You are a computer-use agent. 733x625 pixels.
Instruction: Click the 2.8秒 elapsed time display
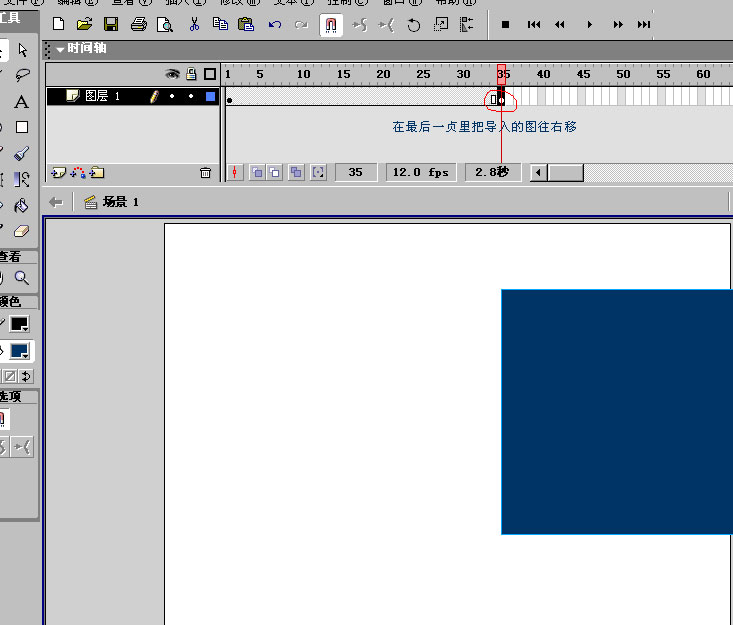point(492,172)
